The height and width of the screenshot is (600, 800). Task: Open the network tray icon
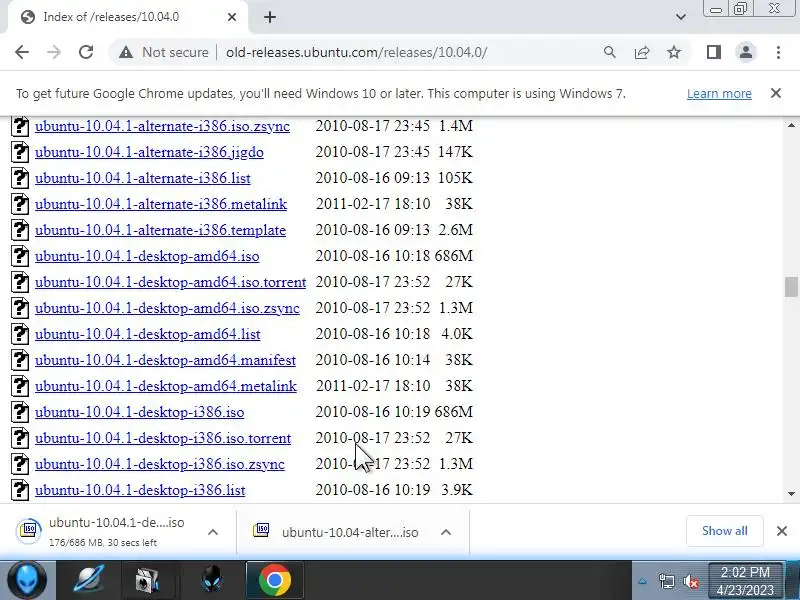tap(666, 581)
